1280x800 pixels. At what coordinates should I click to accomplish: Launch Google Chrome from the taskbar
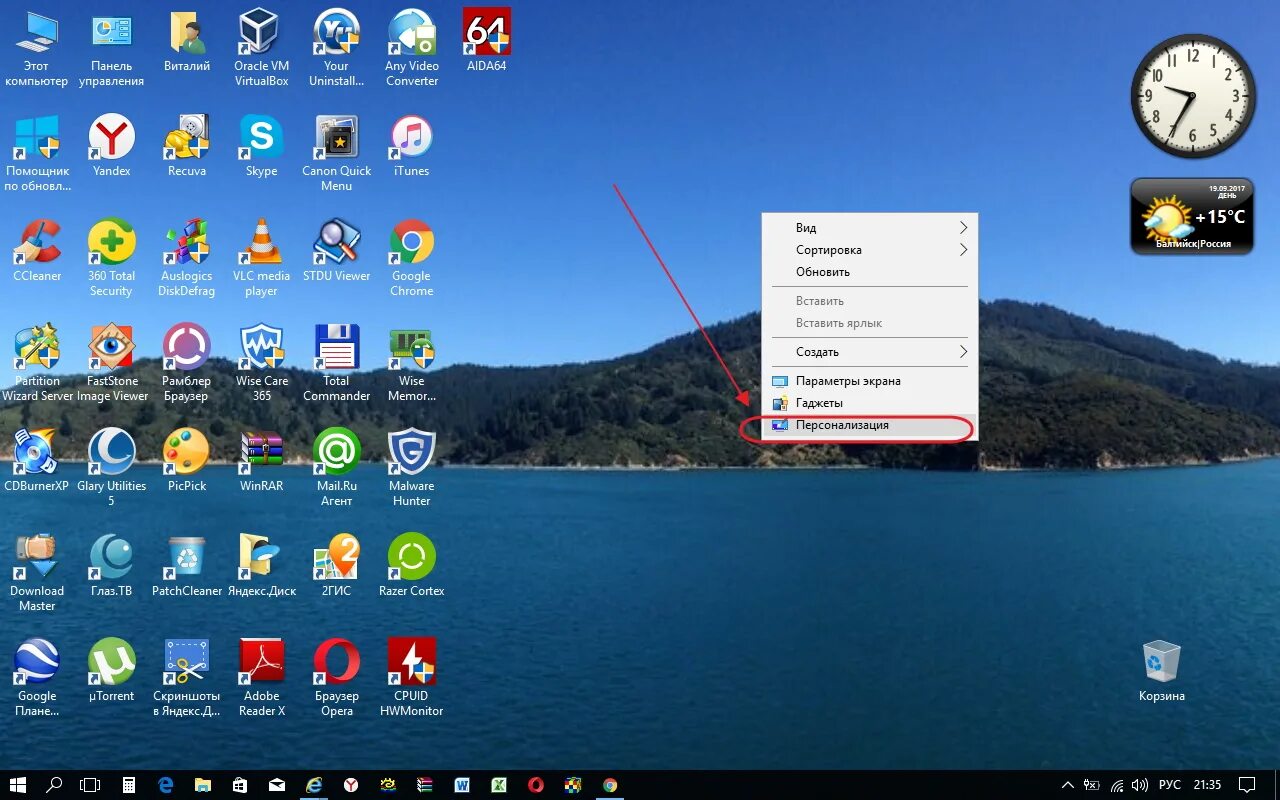tap(610, 786)
